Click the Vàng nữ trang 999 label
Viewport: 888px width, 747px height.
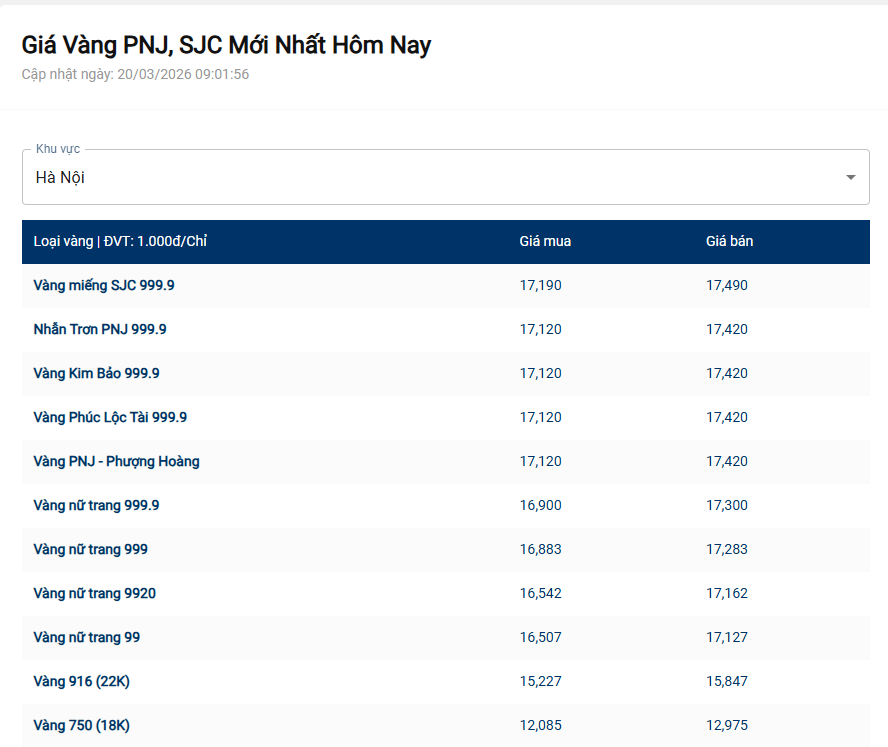click(x=90, y=549)
